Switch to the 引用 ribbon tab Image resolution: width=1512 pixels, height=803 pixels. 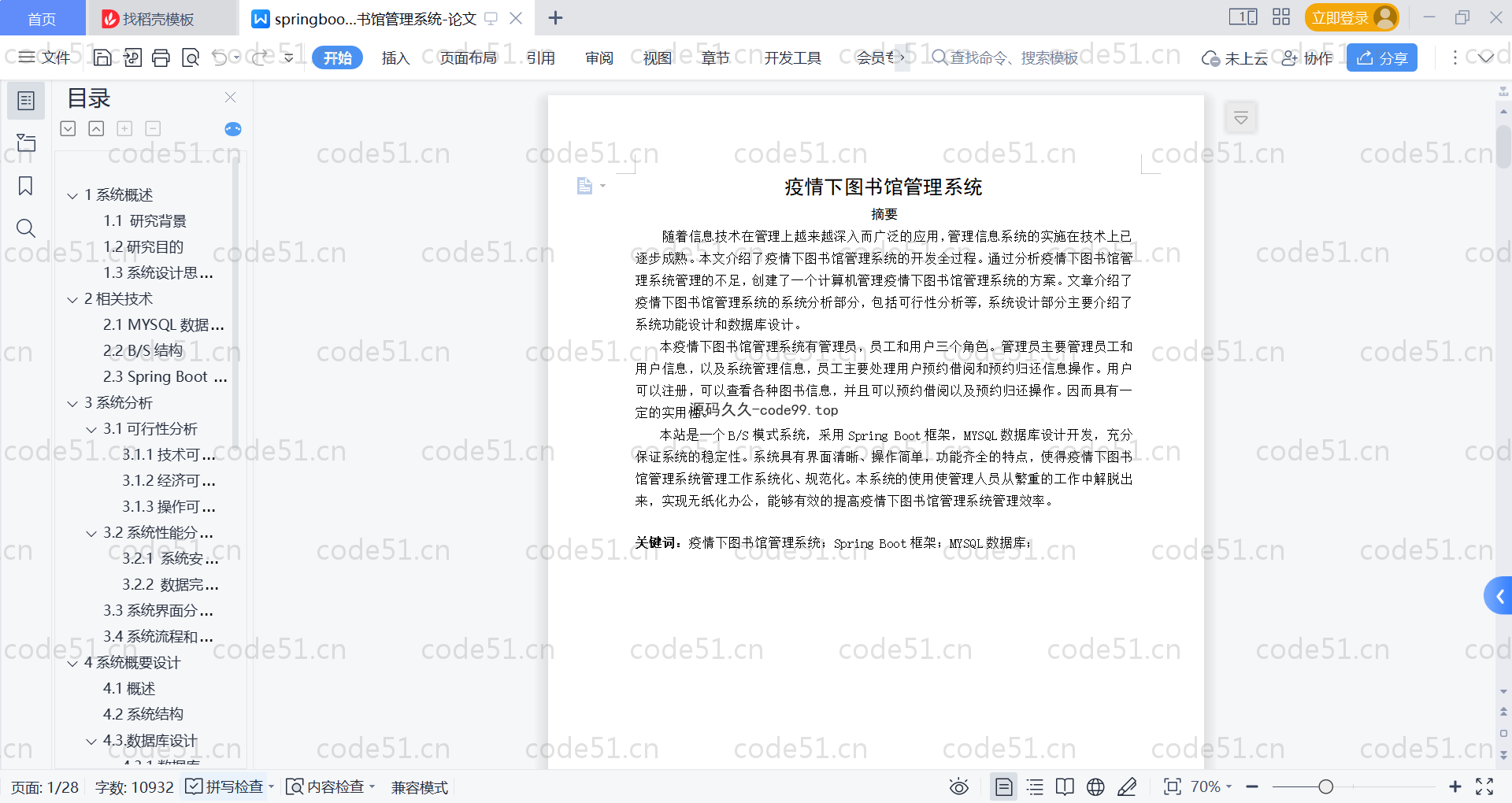click(x=541, y=57)
